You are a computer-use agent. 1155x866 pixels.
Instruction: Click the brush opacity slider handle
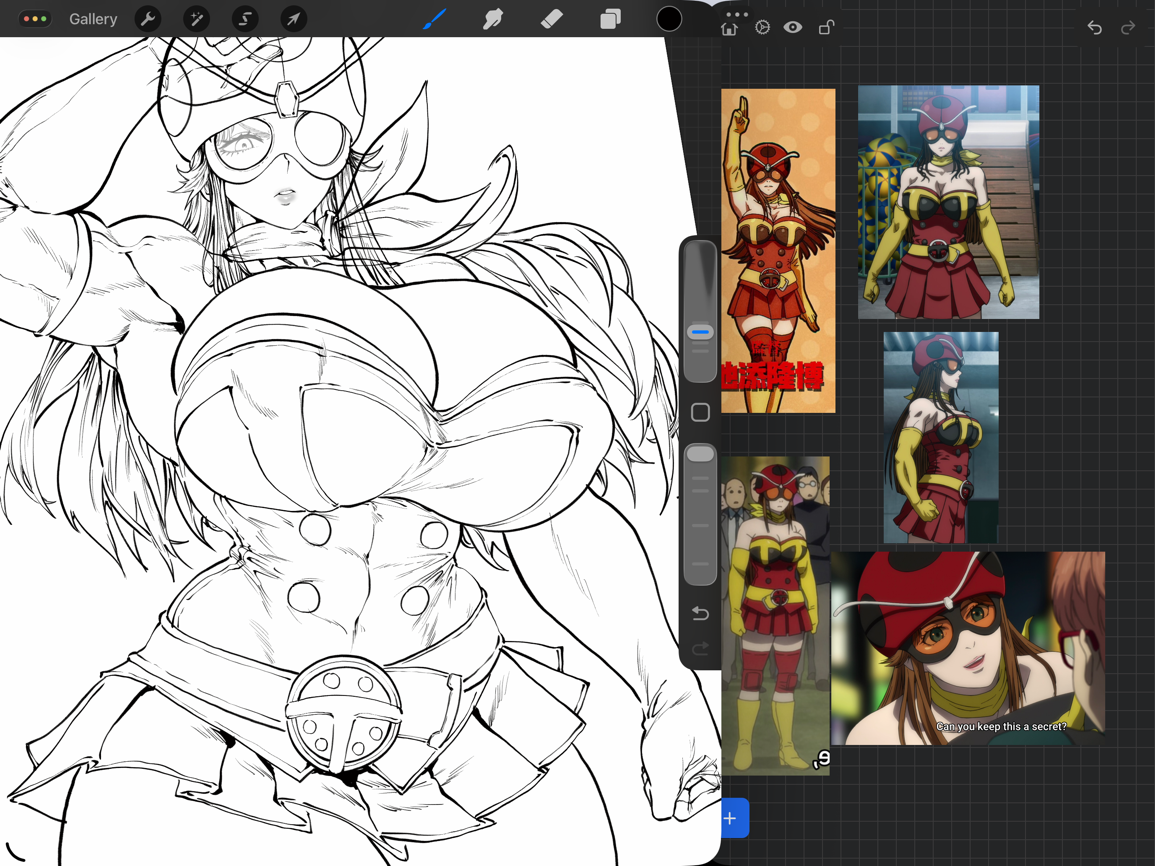[701, 454]
